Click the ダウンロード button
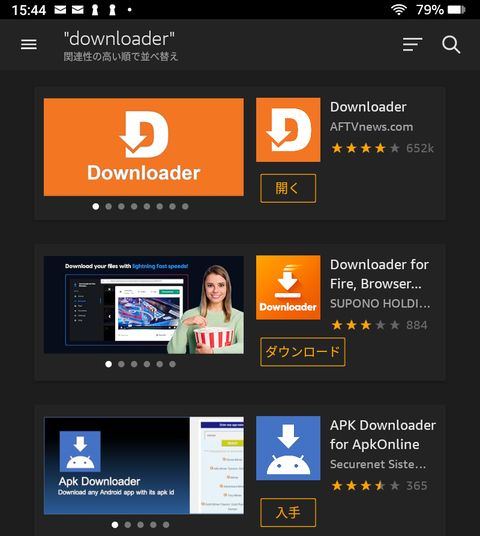 tap(303, 352)
